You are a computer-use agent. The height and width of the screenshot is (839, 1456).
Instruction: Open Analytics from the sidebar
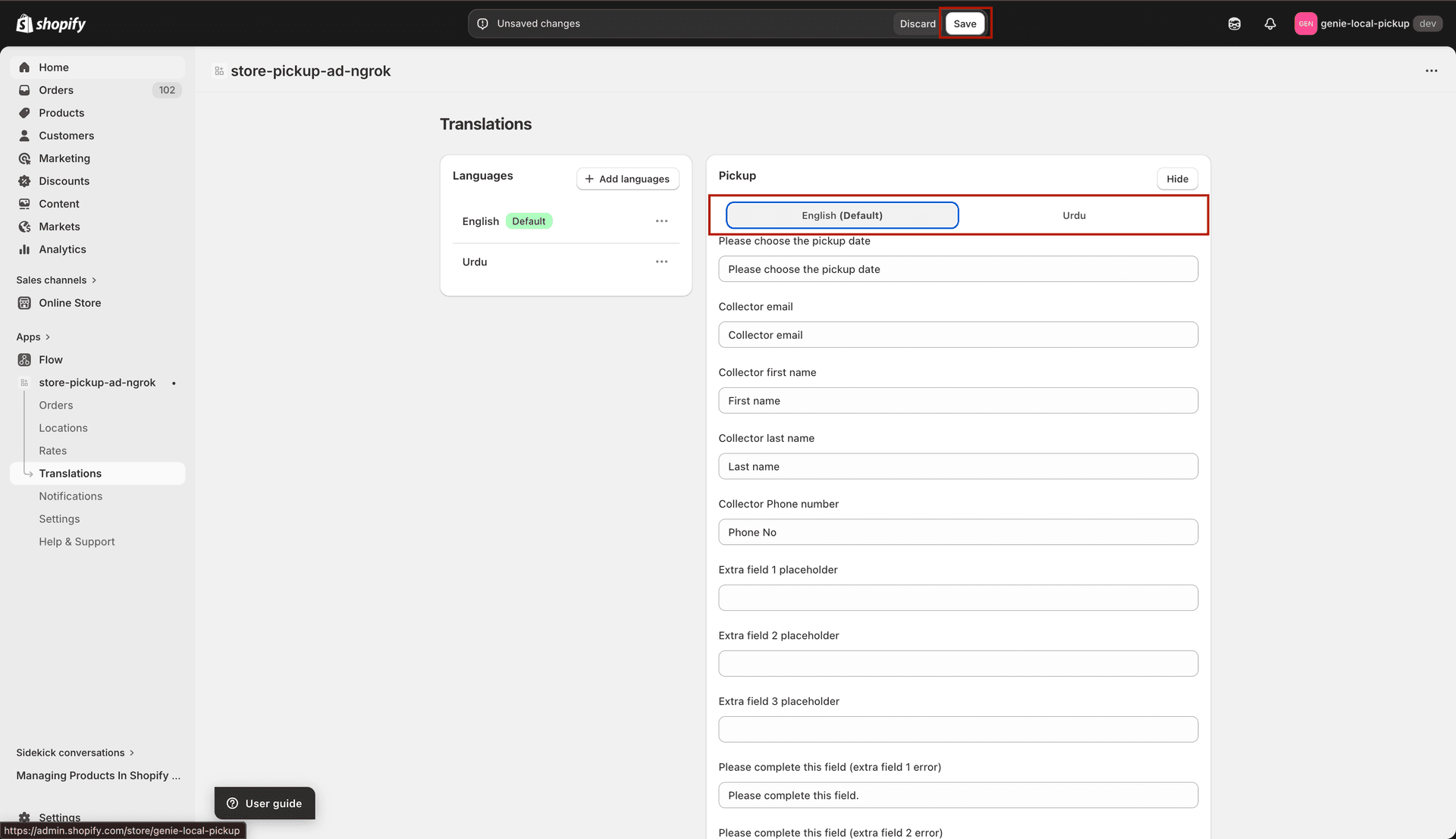(x=63, y=249)
